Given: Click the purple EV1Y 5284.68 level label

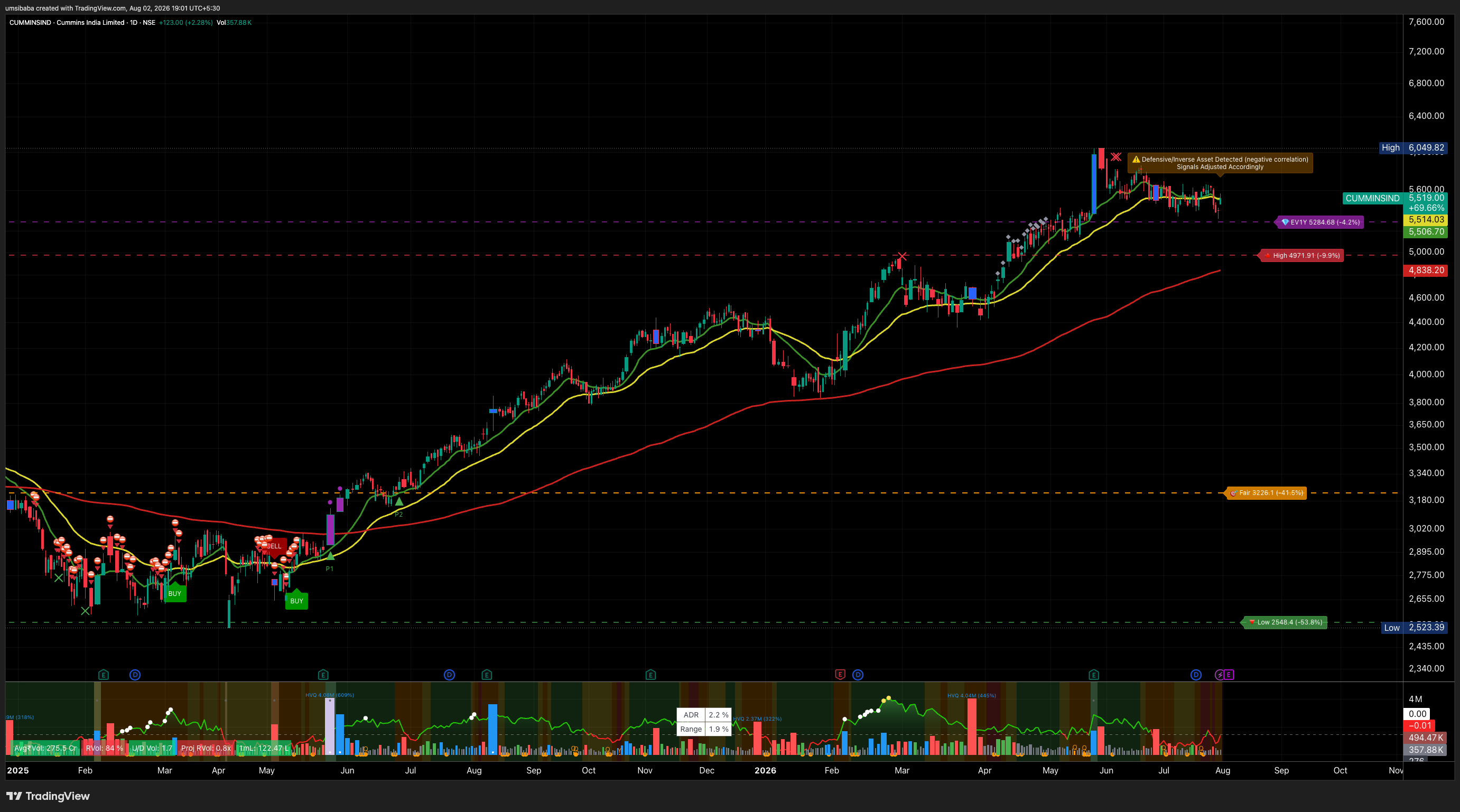Looking at the screenshot, I should coord(1320,222).
